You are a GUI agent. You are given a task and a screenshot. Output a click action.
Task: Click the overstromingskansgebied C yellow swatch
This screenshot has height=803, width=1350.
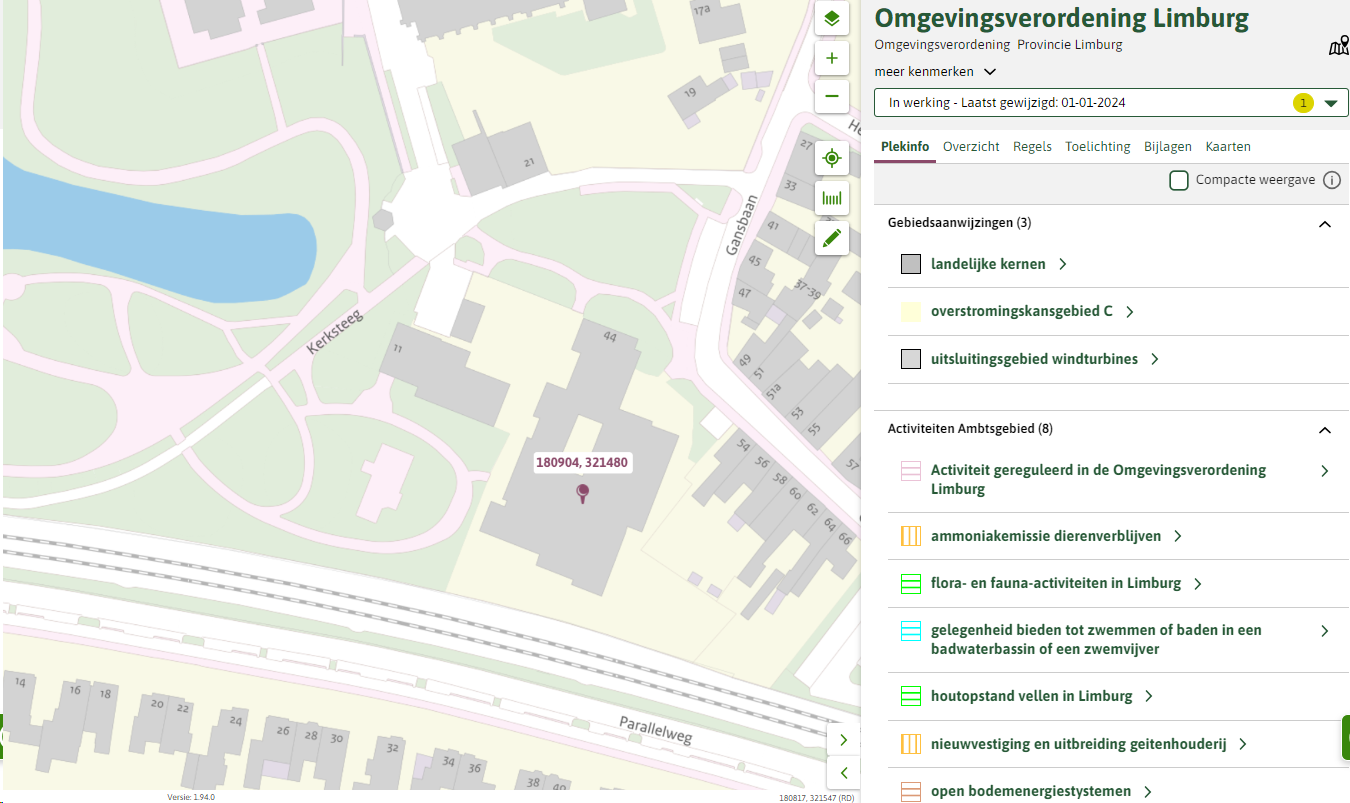[x=910, y=312]
